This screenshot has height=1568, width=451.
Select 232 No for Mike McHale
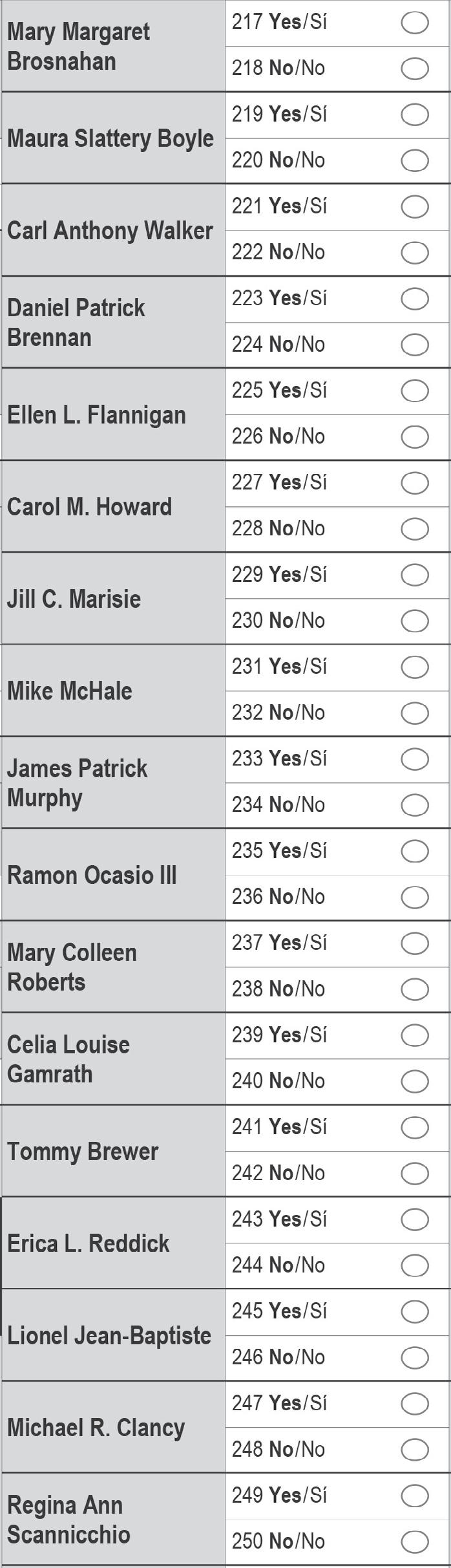tap(415, 713)
